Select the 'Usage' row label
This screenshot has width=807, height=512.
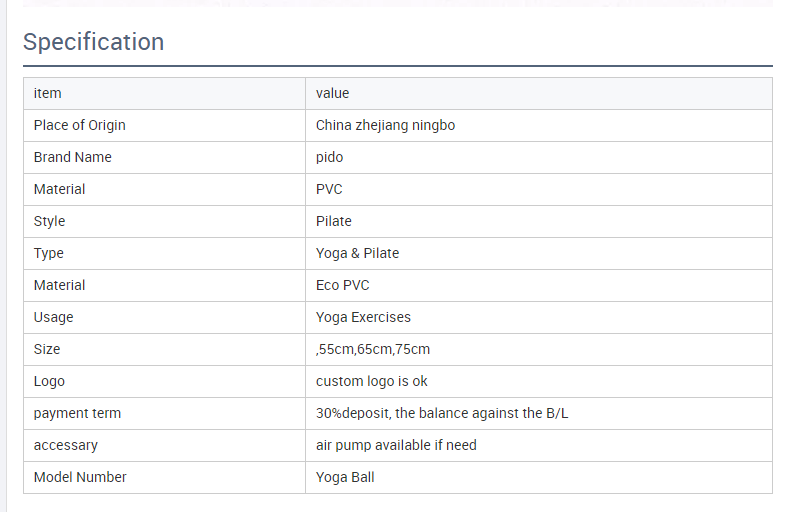(54, 317)
